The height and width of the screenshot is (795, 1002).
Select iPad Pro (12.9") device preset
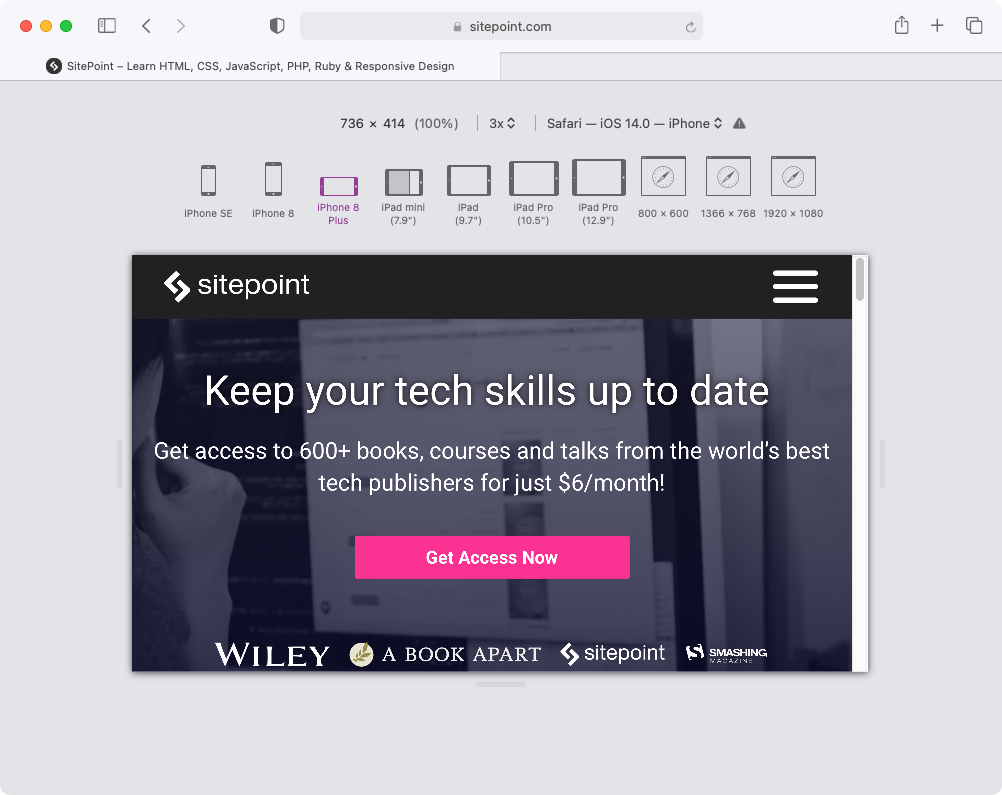(598, 192)
